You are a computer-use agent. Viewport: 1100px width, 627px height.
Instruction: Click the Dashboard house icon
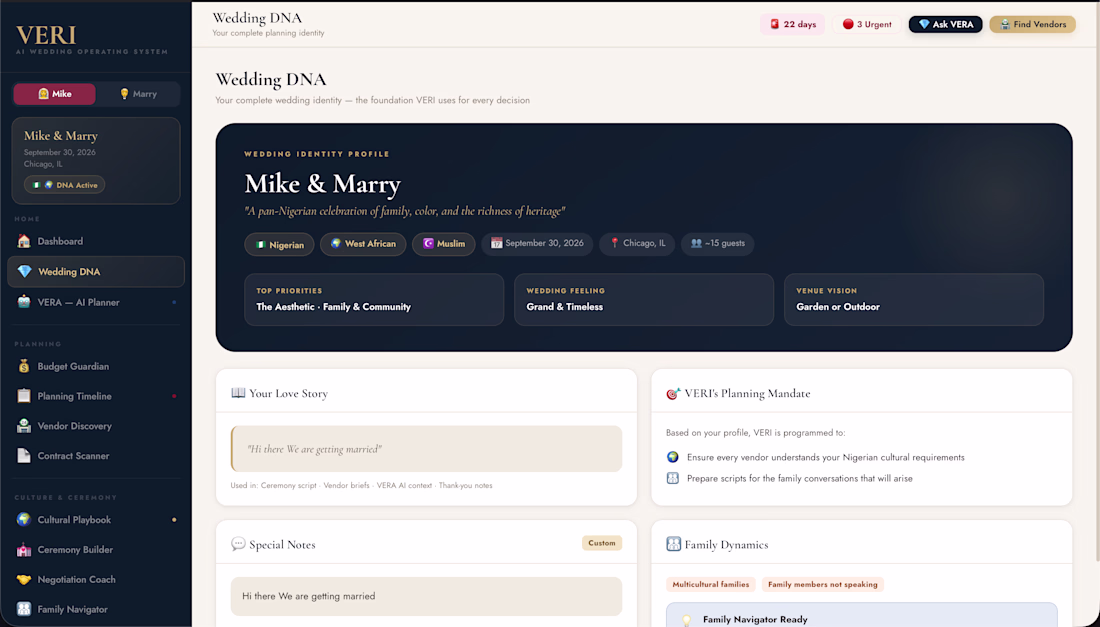24,241
